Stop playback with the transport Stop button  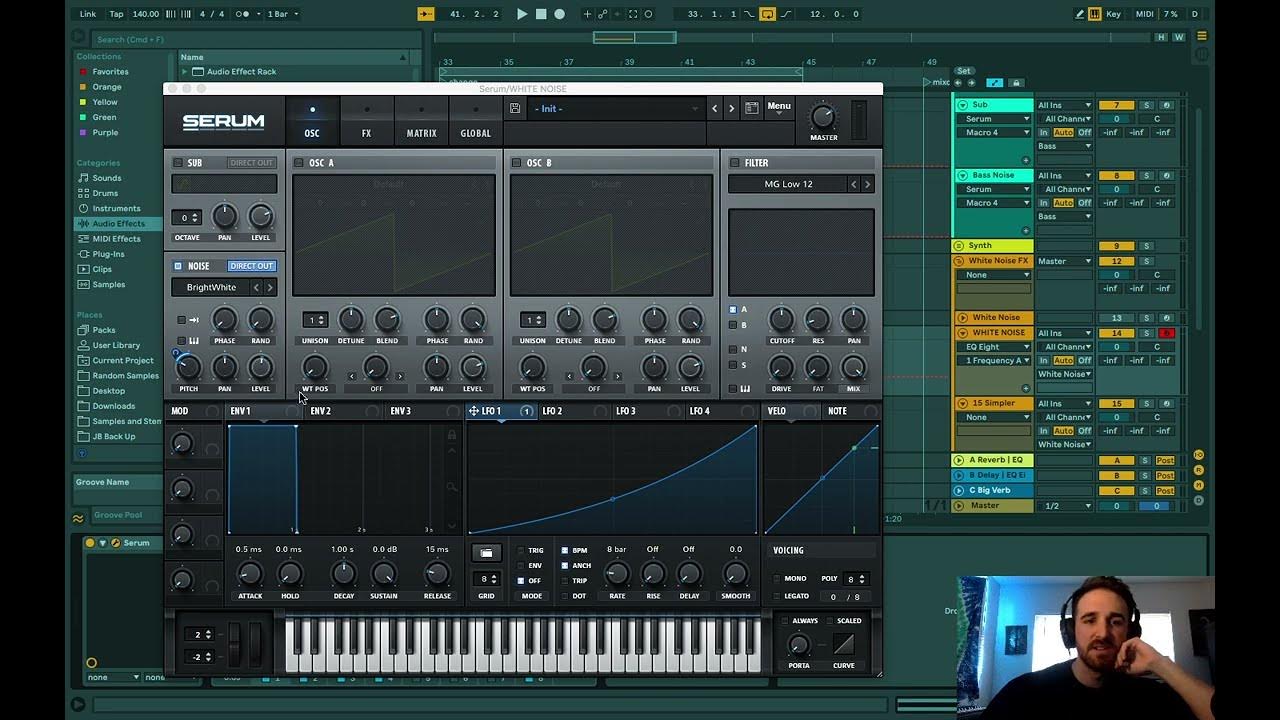pyautogui.click(x=541, y=14)
